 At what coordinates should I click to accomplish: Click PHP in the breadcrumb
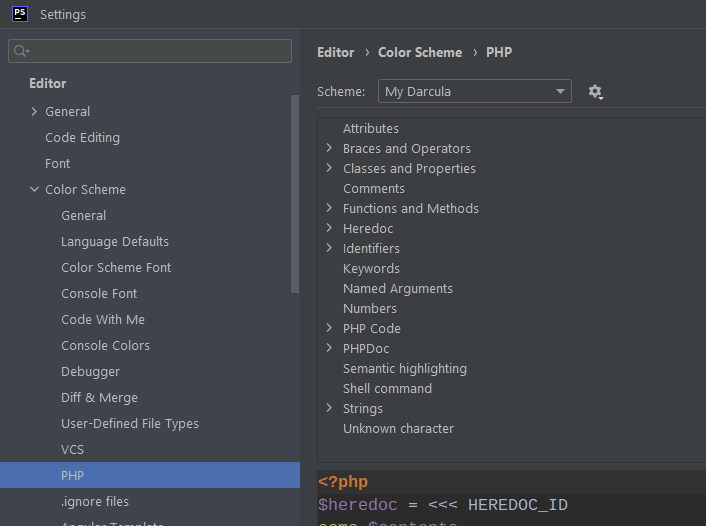pyautogui.click(x=499, y=52)
